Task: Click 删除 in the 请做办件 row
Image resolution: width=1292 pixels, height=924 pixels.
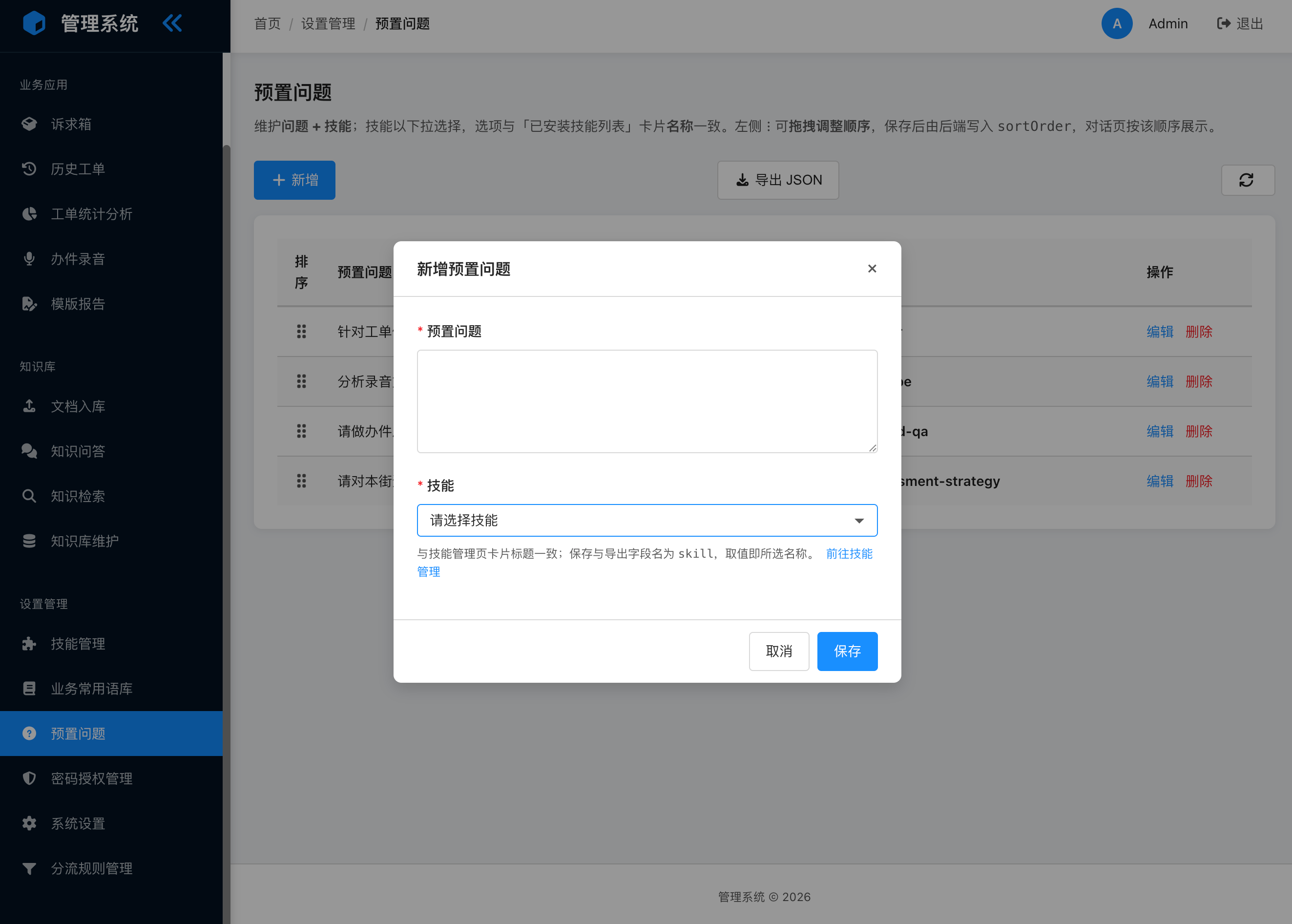Action: [1199, 431]
